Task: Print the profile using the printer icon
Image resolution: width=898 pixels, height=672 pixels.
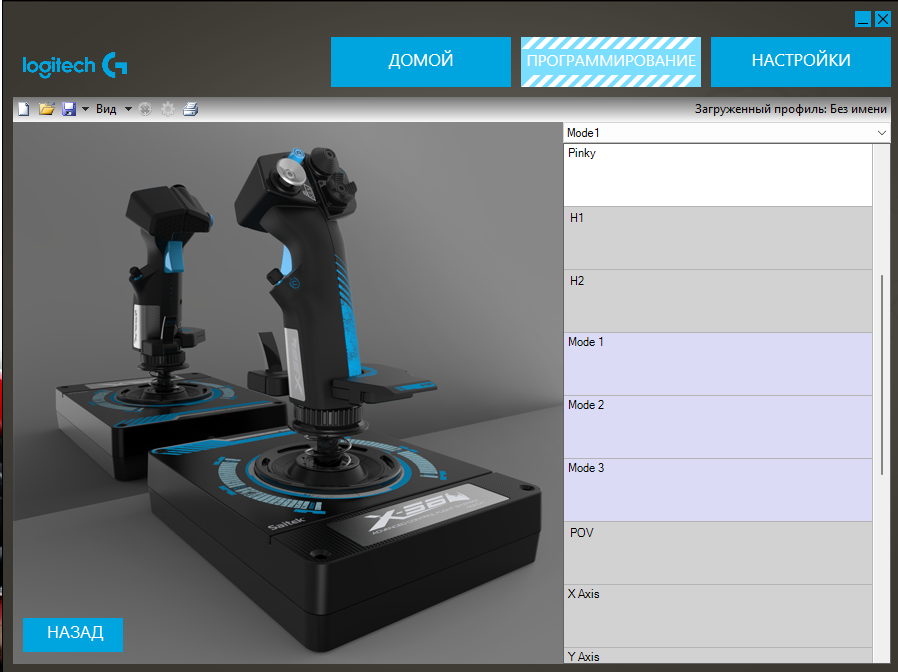Action: click(x=190, y=109)
